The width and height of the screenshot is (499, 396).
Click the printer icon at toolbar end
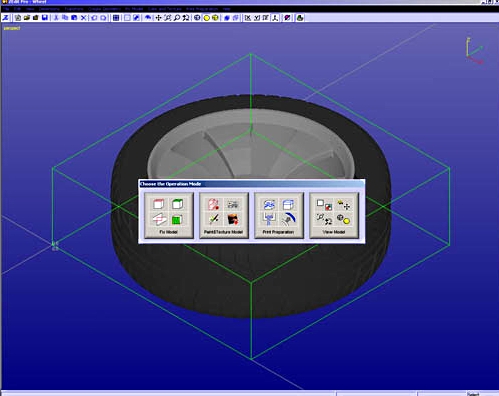click(300, 18)
